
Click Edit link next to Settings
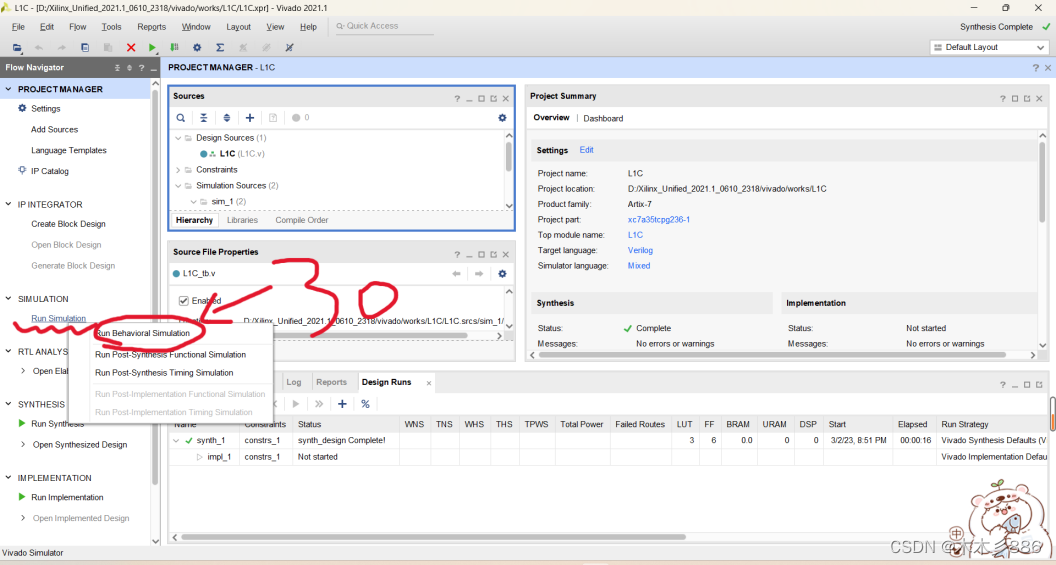(587, 150)
